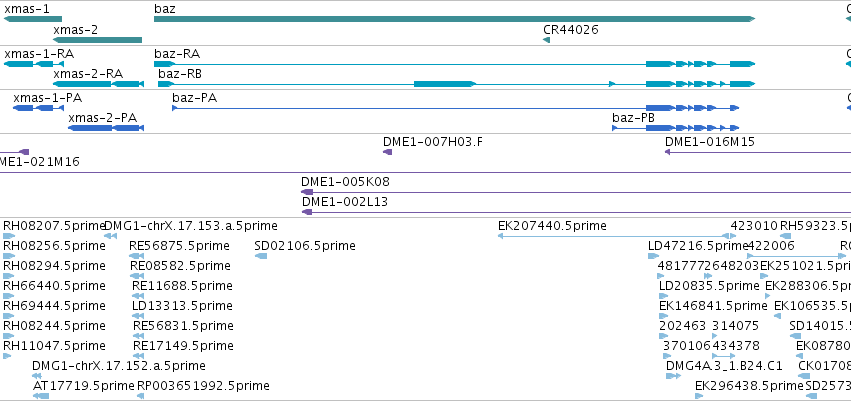Select the baz-RA transcript line
Screen dimensions: 851x401
tap(454, 64)
